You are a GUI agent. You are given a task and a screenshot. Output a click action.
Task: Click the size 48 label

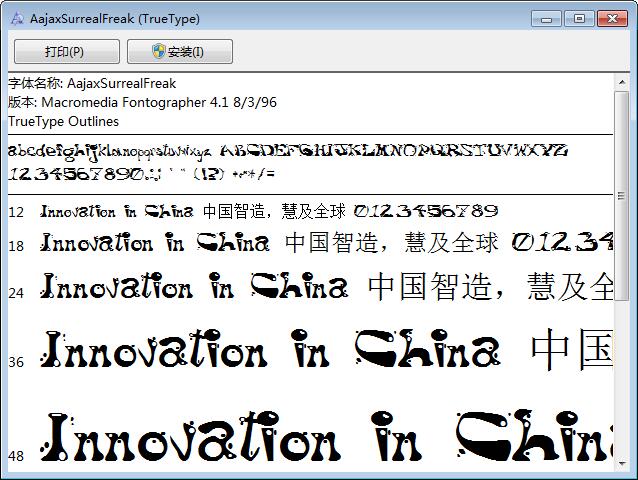[x=16, y=456]
